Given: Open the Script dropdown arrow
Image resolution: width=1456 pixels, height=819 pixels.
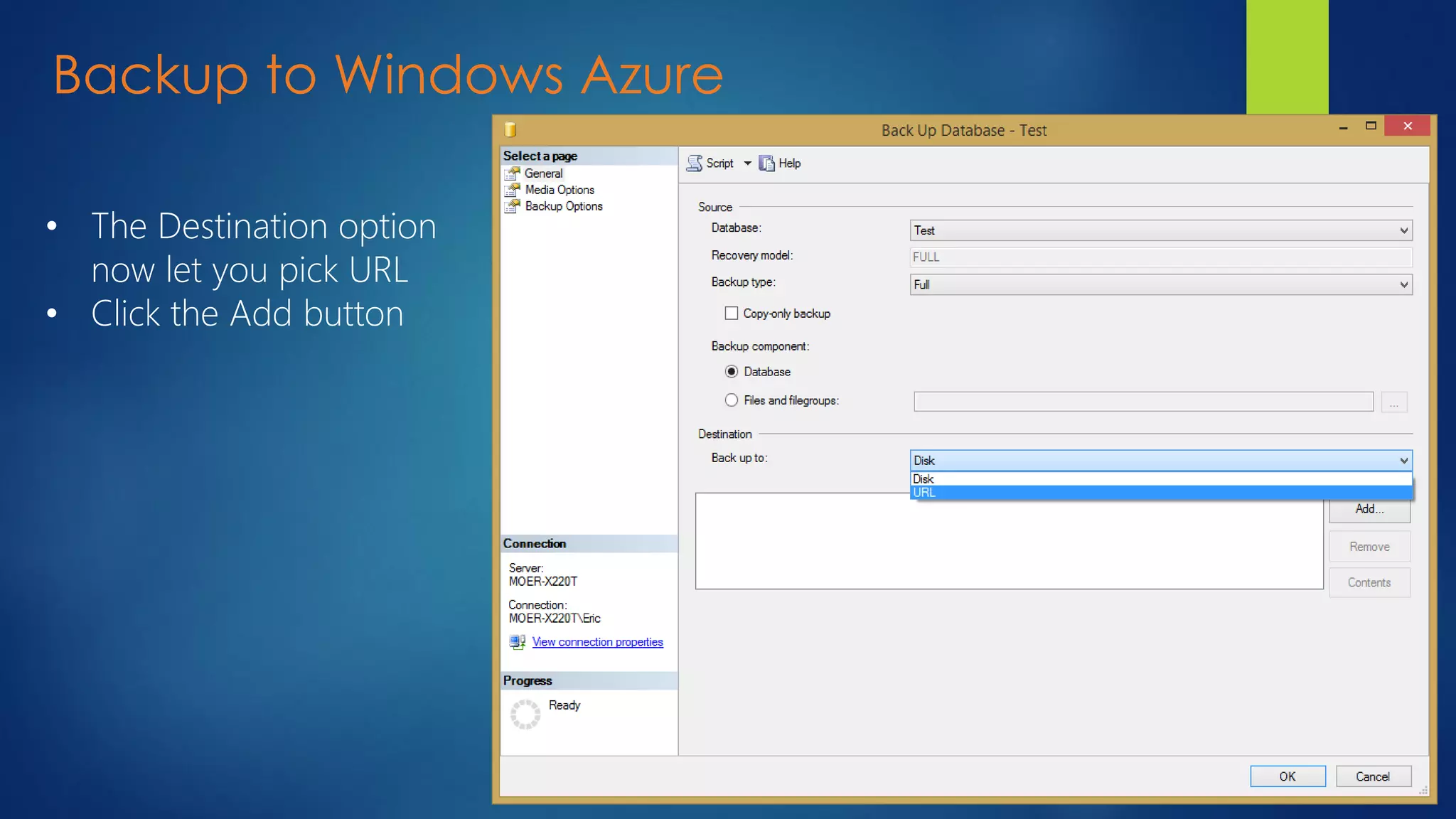Looking at the screenshot, I should point(747,164).
